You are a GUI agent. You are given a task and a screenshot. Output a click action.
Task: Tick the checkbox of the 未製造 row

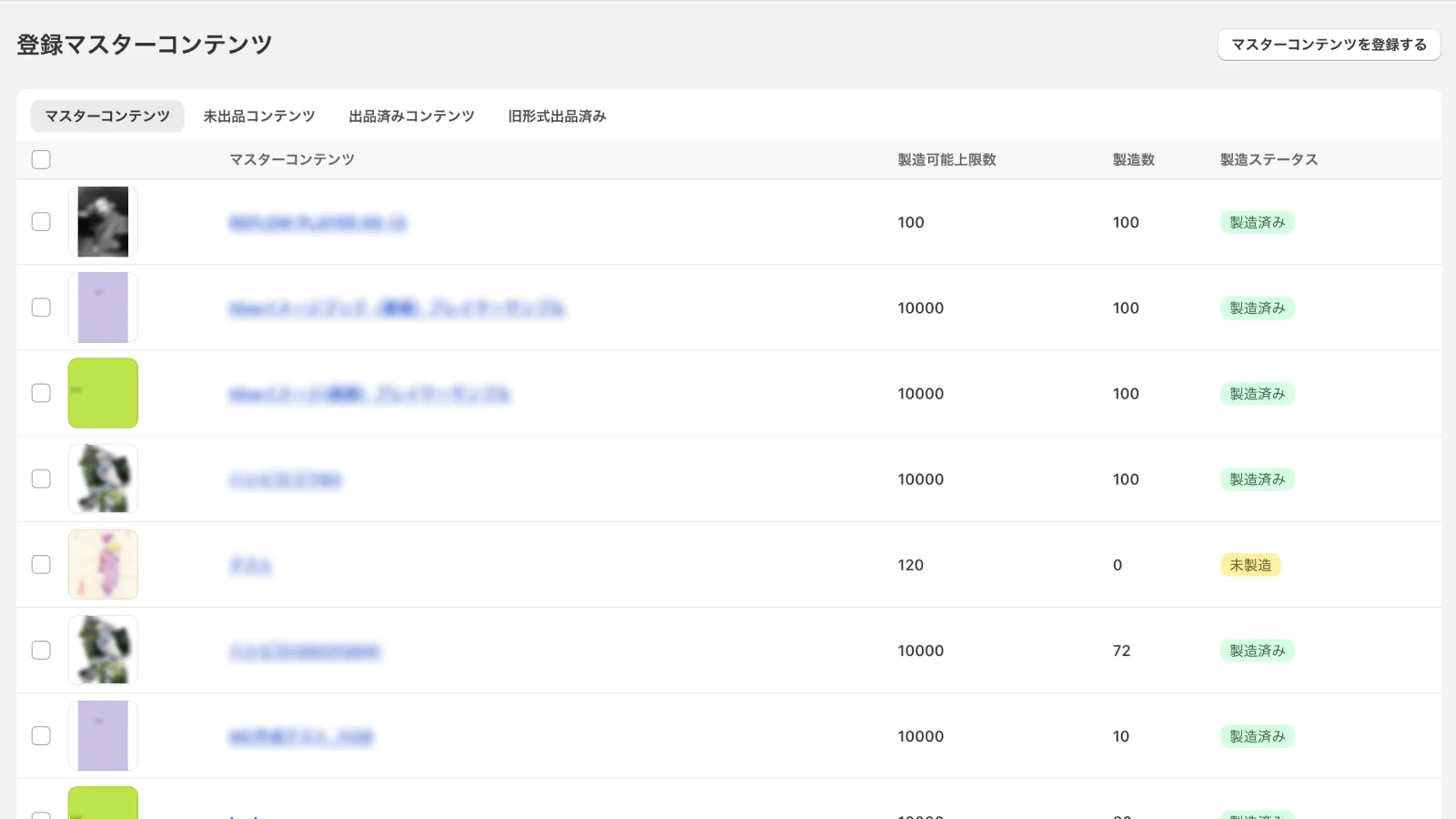[41, 564]
